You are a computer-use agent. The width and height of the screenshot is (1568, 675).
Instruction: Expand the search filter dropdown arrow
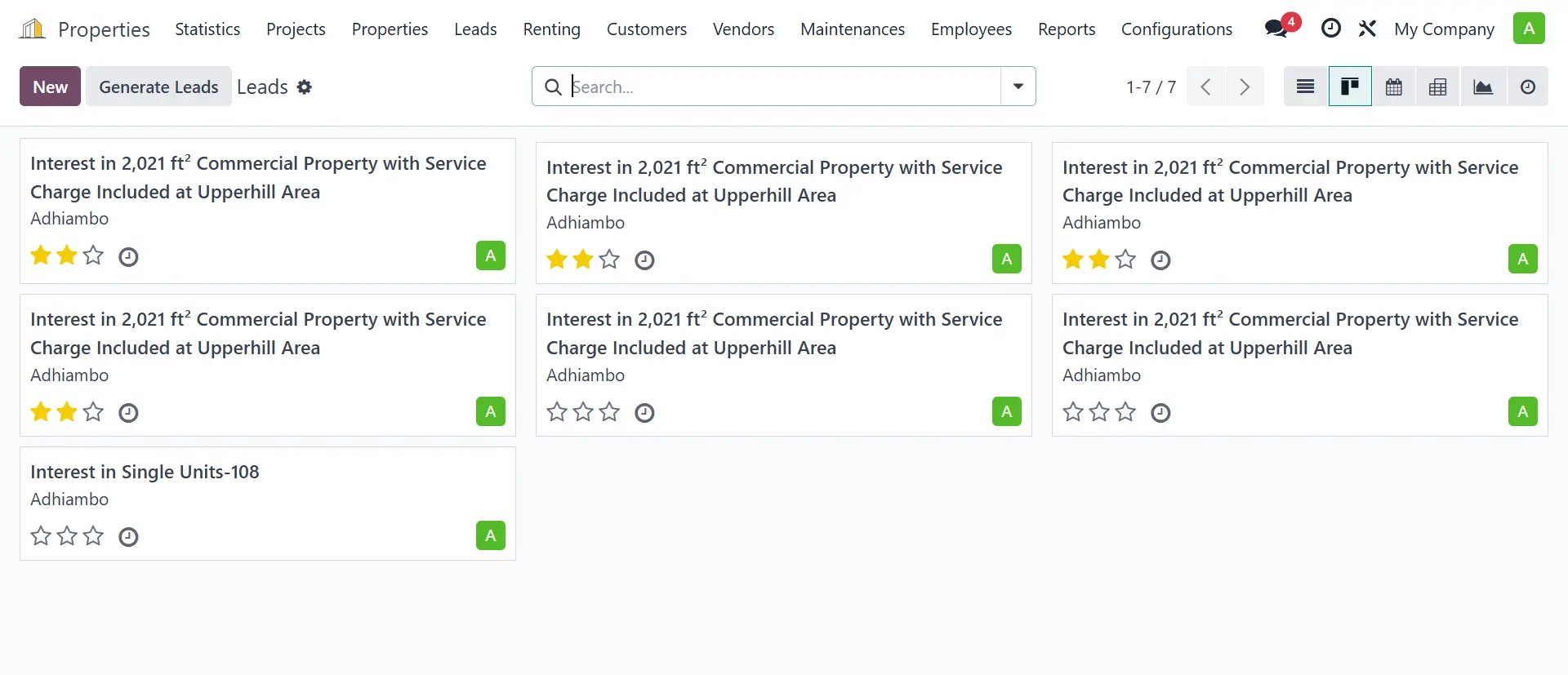pyautogui.click(x=1018, y=87)
